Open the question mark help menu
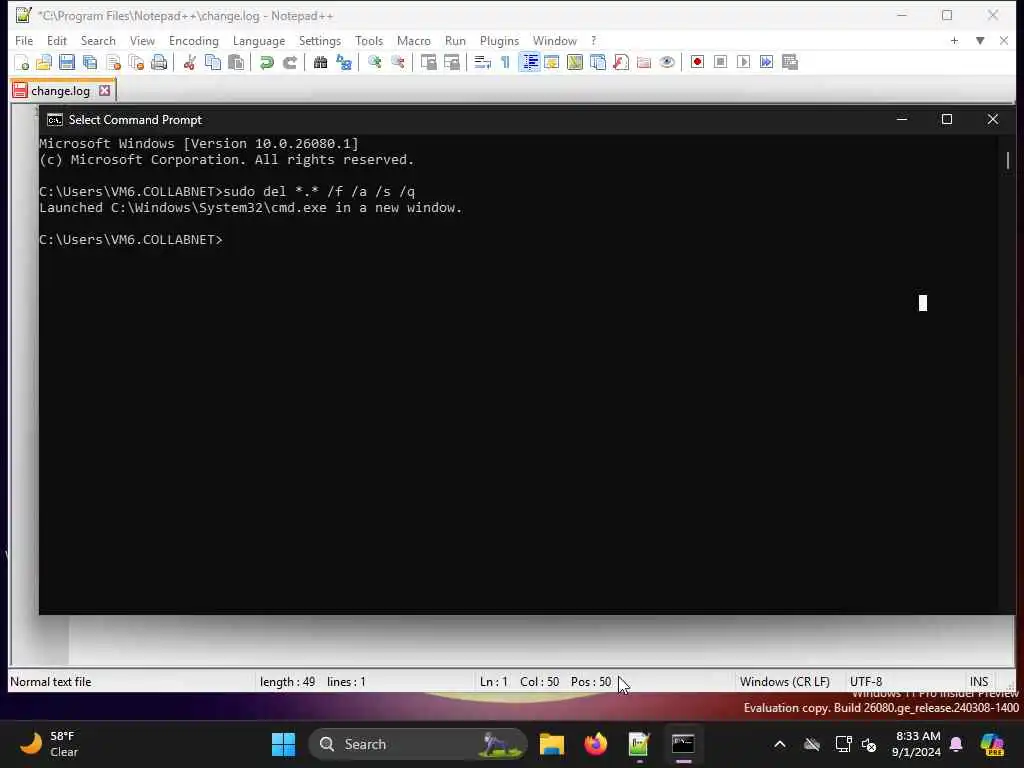The height and width of the screenshot is (768, 1024). click(x=594, y=40)
